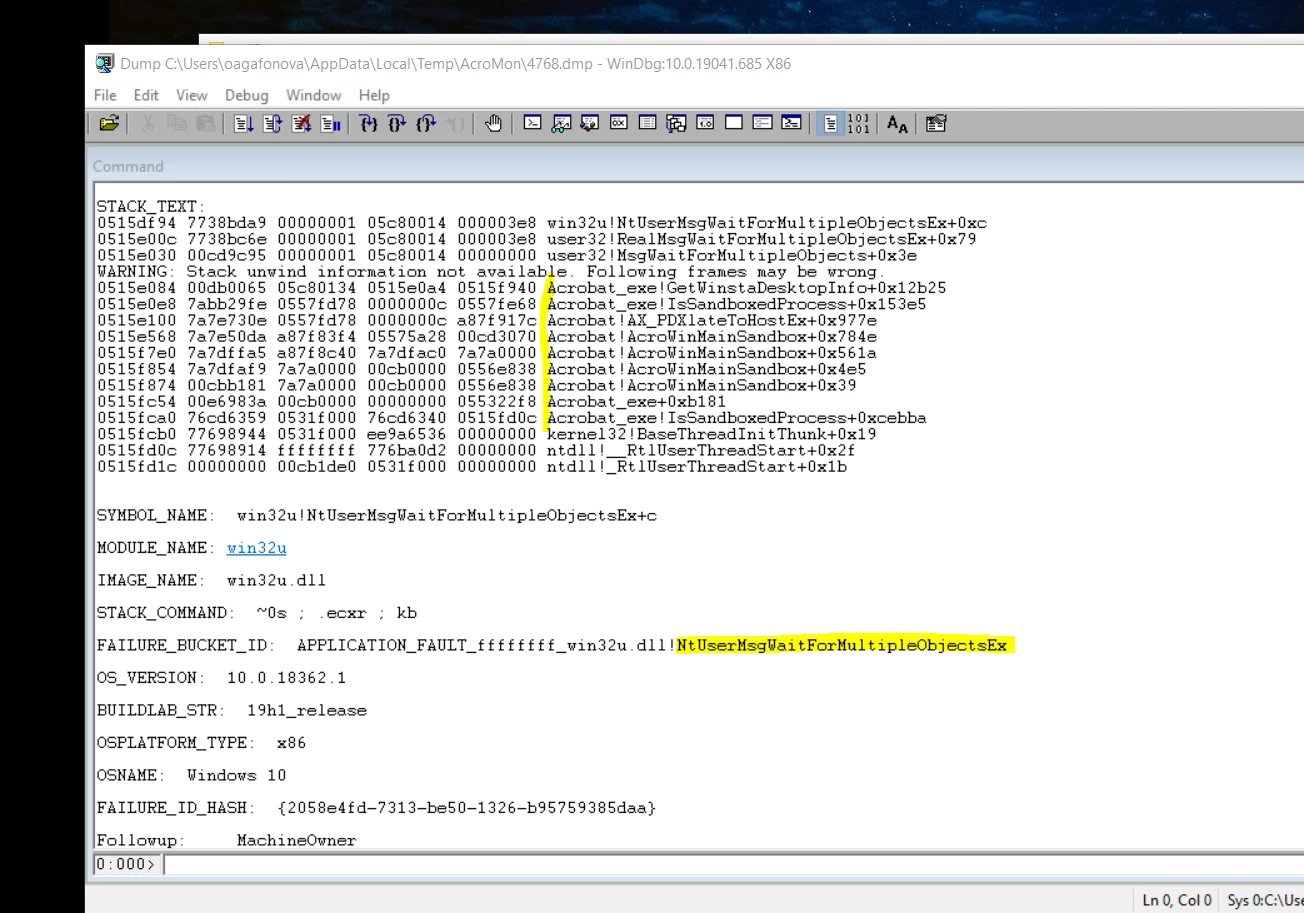Screen dimensions: 1304x913
Task: Open the Processes and Threads window icon
Action: (x=763, y=124)
